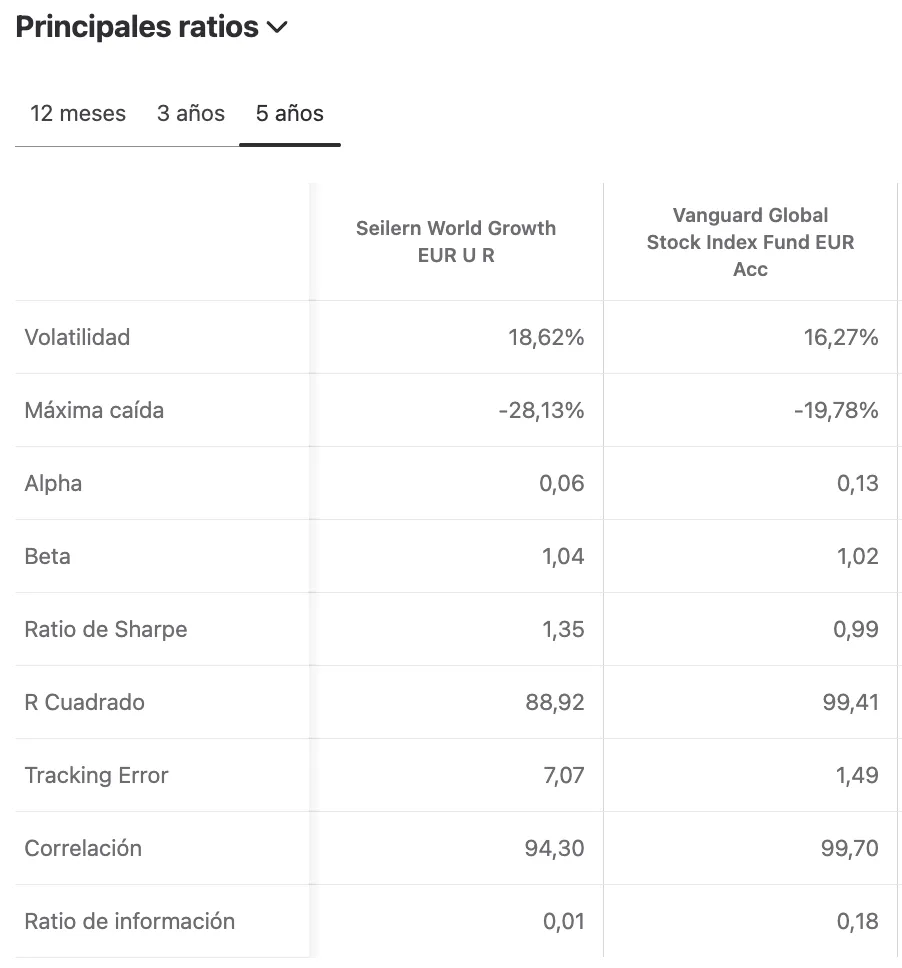Collapse the Principales ratios chevron
Viewport: 902px width, 968px height.
(277, 29)
